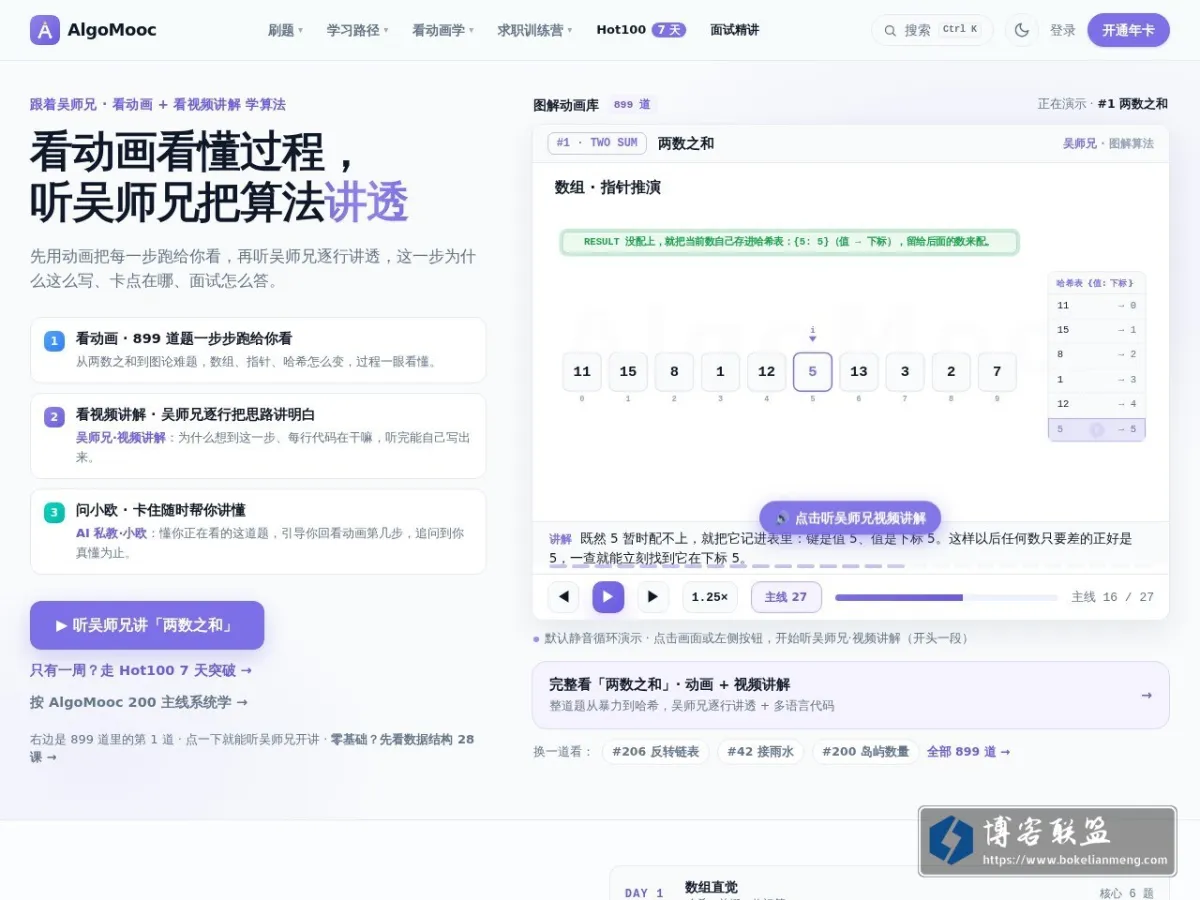The width and height of the screenshot is (1200, 900).
Task: Change the 1.25× playback speed
Action: pyautogui.click(x=710, y=597)
